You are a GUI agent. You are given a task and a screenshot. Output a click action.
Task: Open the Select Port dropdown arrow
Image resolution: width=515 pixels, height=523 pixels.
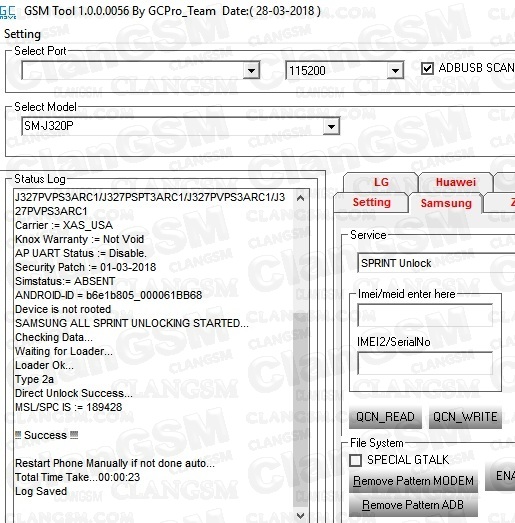click(x=251, y=70)
